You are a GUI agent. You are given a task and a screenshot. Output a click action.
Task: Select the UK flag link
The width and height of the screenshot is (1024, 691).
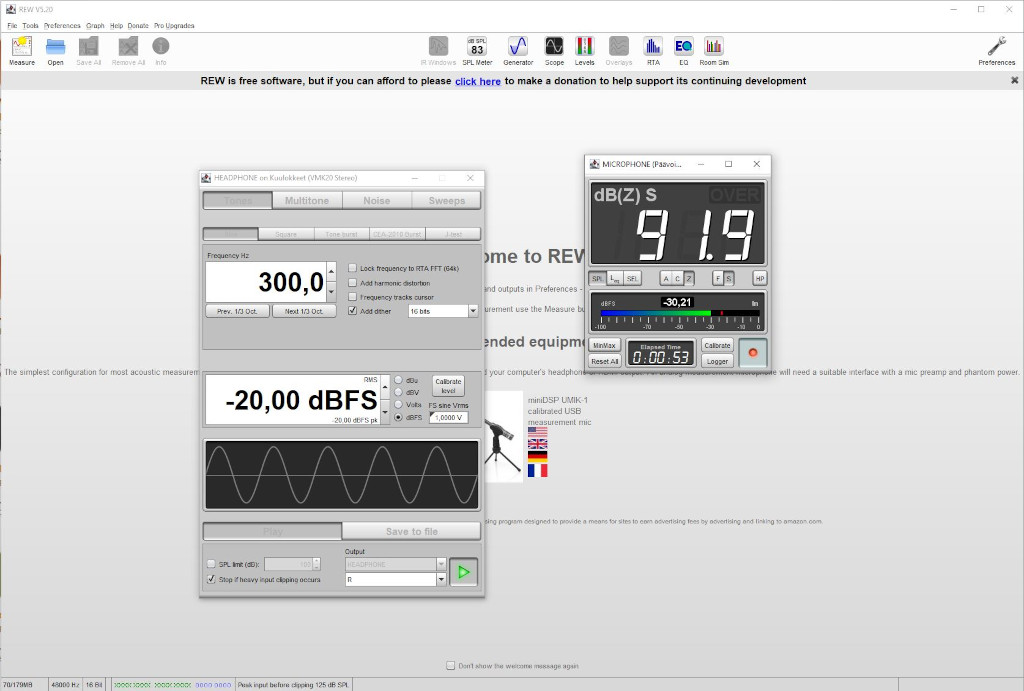point(537,444)
